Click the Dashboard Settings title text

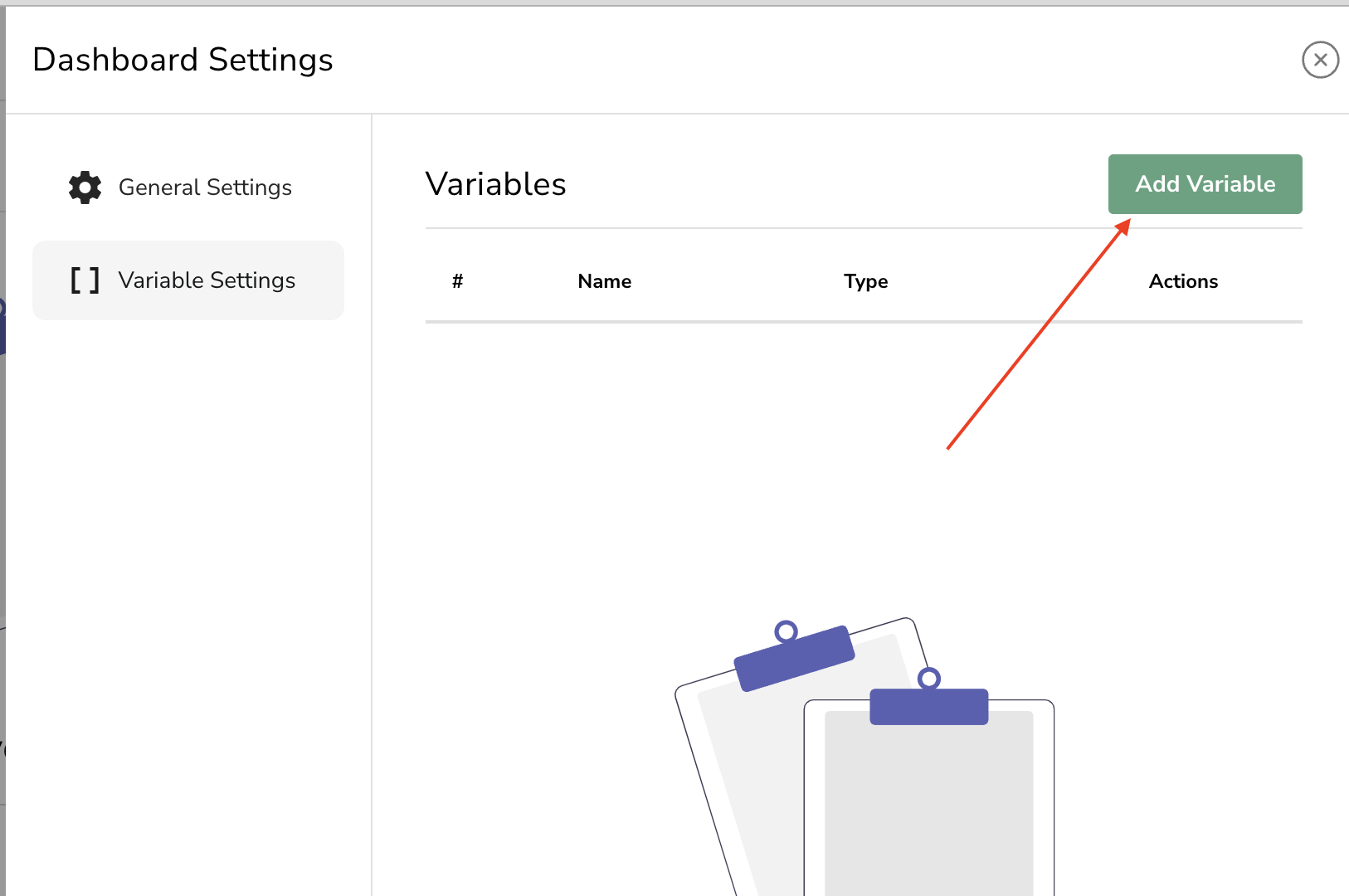click(183, 60)
